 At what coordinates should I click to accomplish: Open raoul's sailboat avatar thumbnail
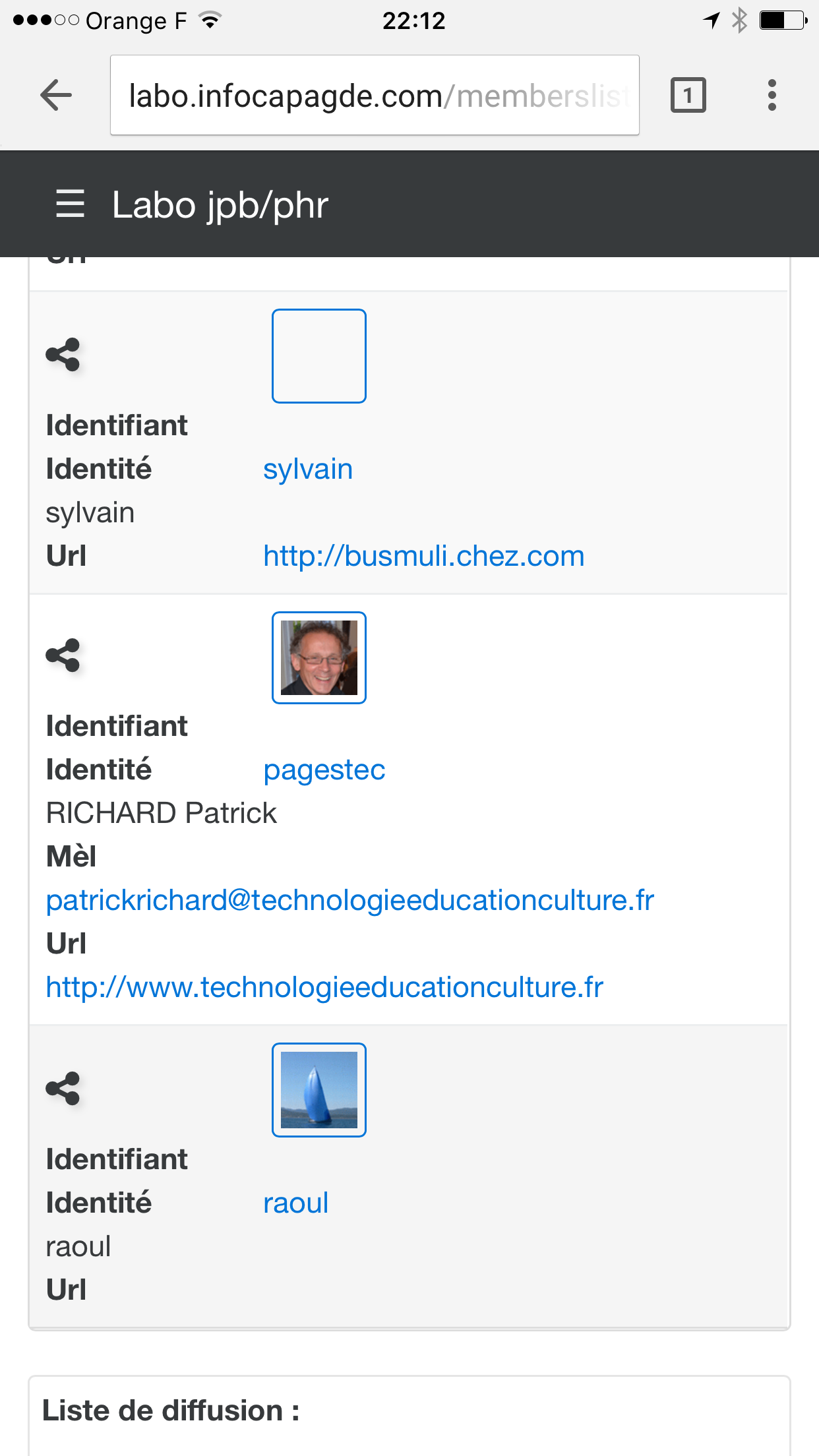(319, 1089)
